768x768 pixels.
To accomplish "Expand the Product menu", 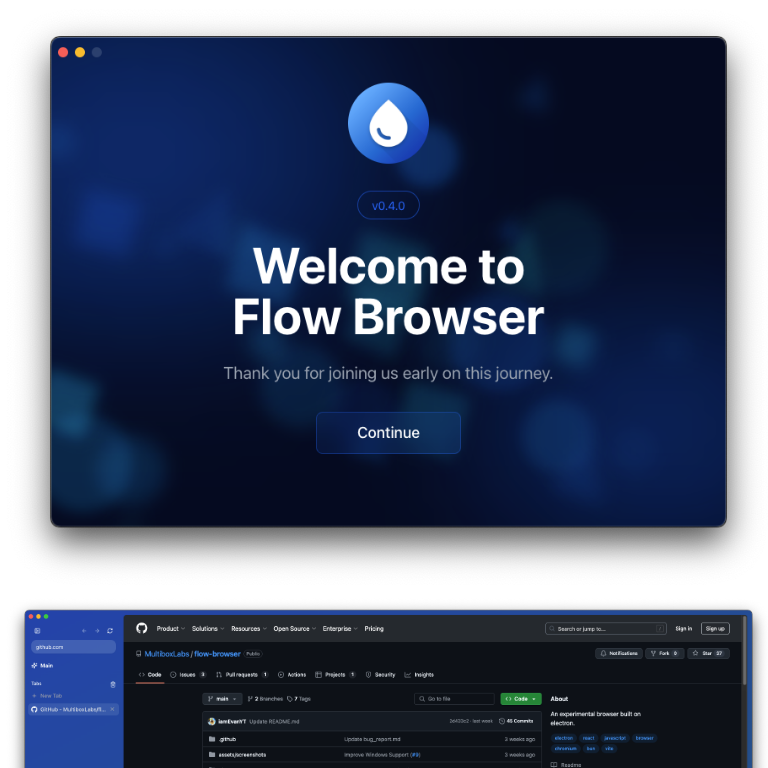I will point(170,628).
